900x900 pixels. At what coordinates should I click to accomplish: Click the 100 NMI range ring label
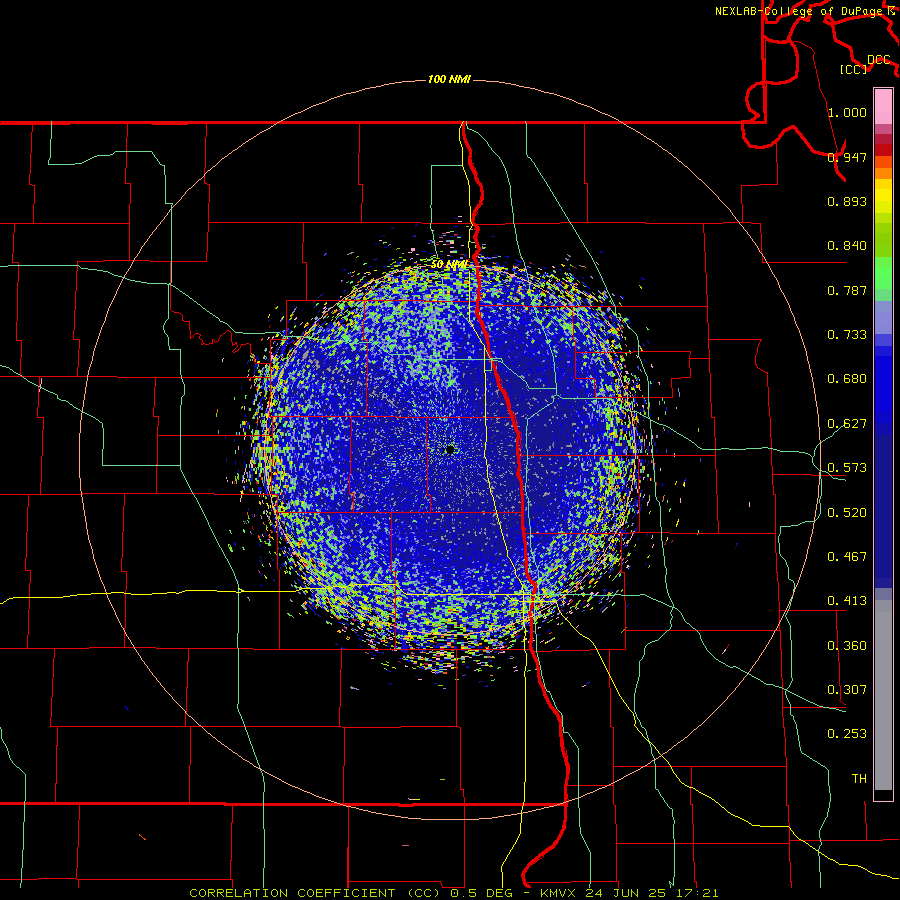pyautogui.click(x=449, y=79)
